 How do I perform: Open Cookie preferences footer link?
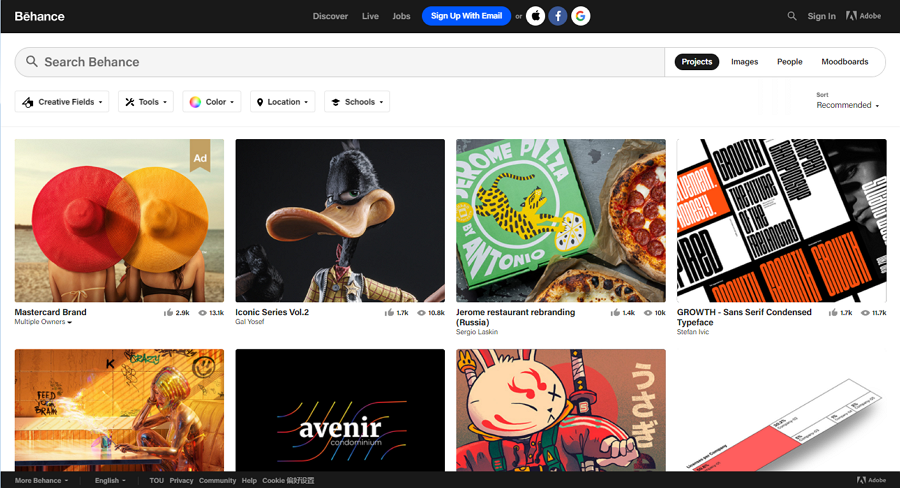pos(288,481)
